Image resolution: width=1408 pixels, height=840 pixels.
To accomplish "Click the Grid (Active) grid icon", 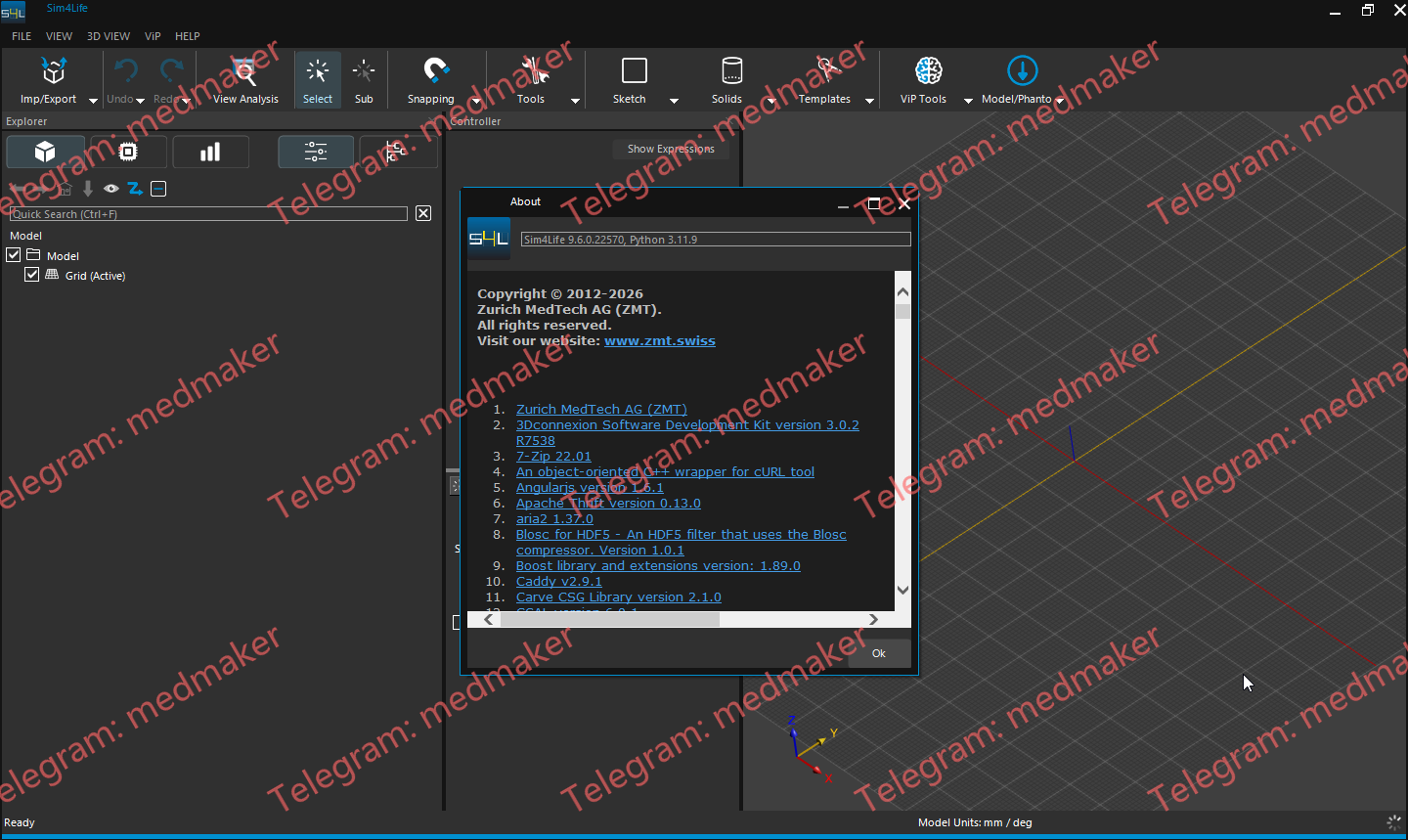I will pyautogui.click(x=52, y=275).
